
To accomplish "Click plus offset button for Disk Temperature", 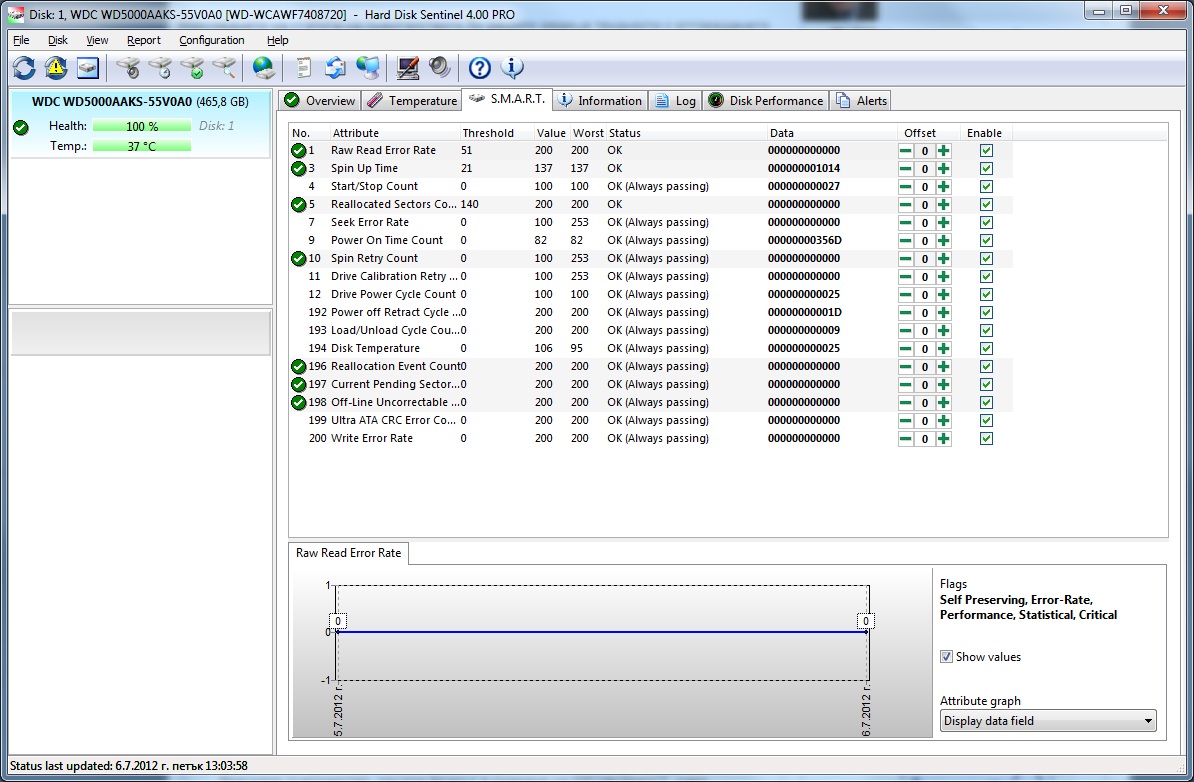I will pos(943,349).
